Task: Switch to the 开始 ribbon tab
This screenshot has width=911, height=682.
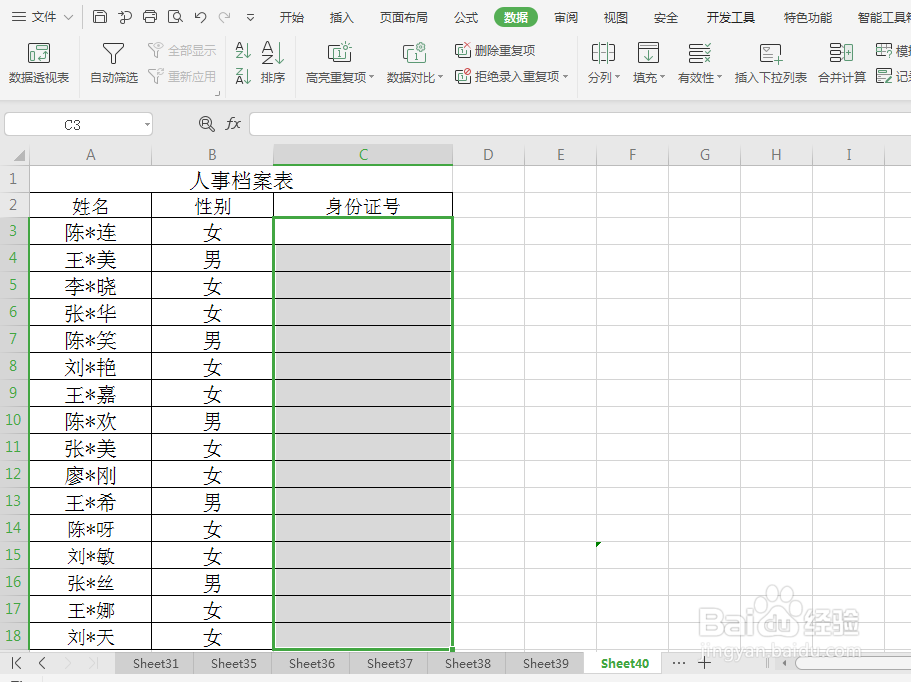Action: coord(290,16)
